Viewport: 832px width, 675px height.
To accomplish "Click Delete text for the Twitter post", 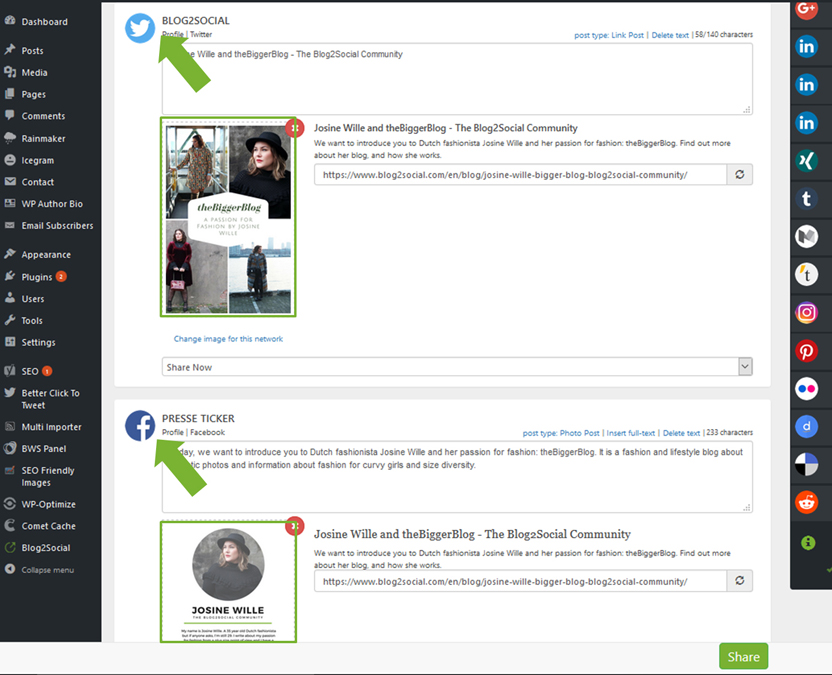I will (x=670, y=35).
